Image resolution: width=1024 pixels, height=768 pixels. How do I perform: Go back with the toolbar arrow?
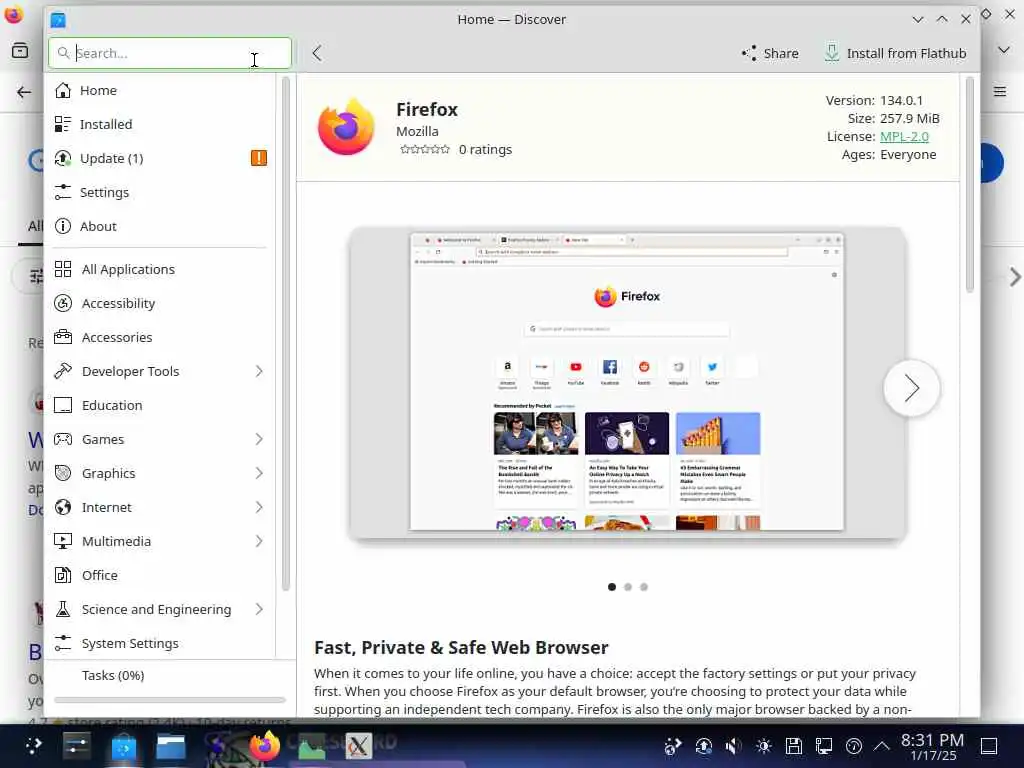317,53
